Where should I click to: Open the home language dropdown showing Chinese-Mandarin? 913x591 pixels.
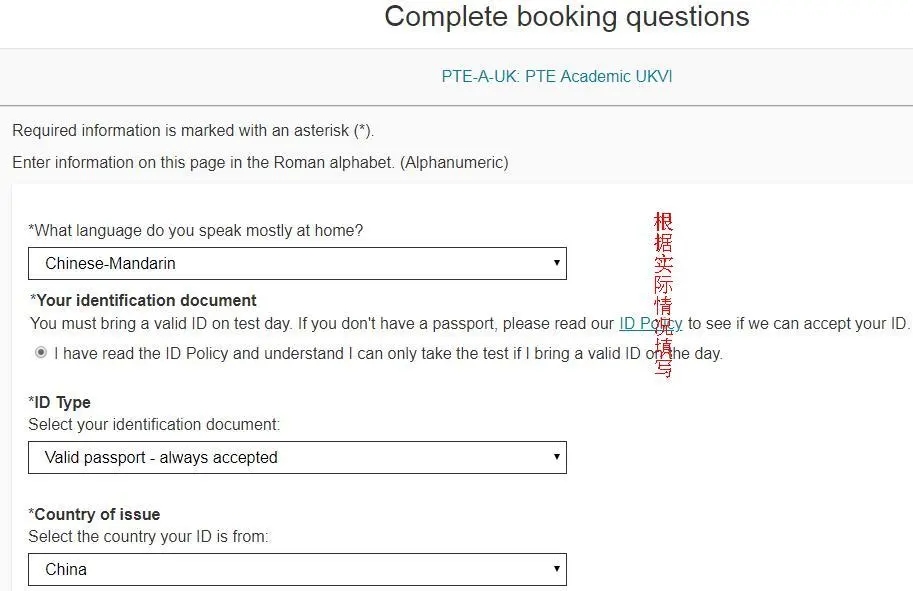click(x=297, y=263)
